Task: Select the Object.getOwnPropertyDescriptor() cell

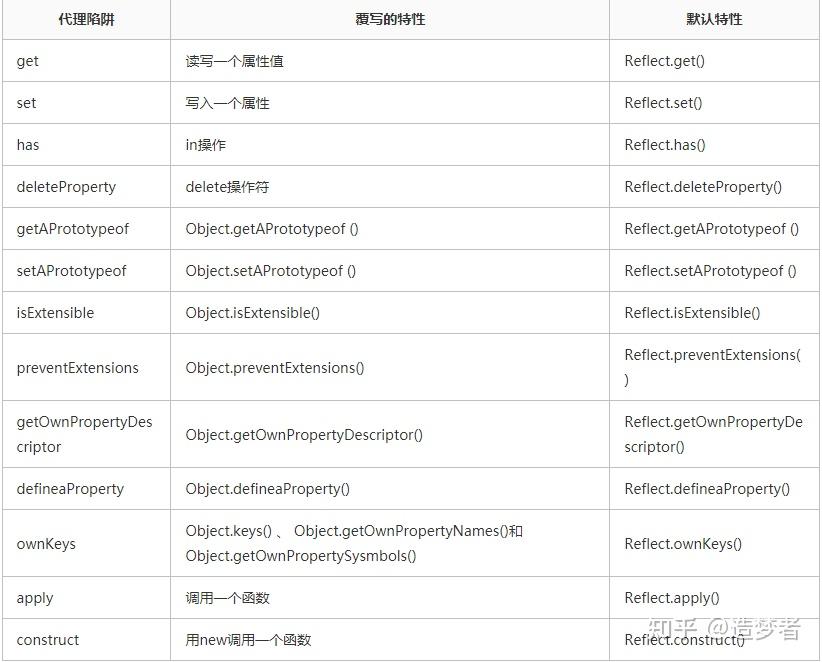Action: click(x=304, y=434)
